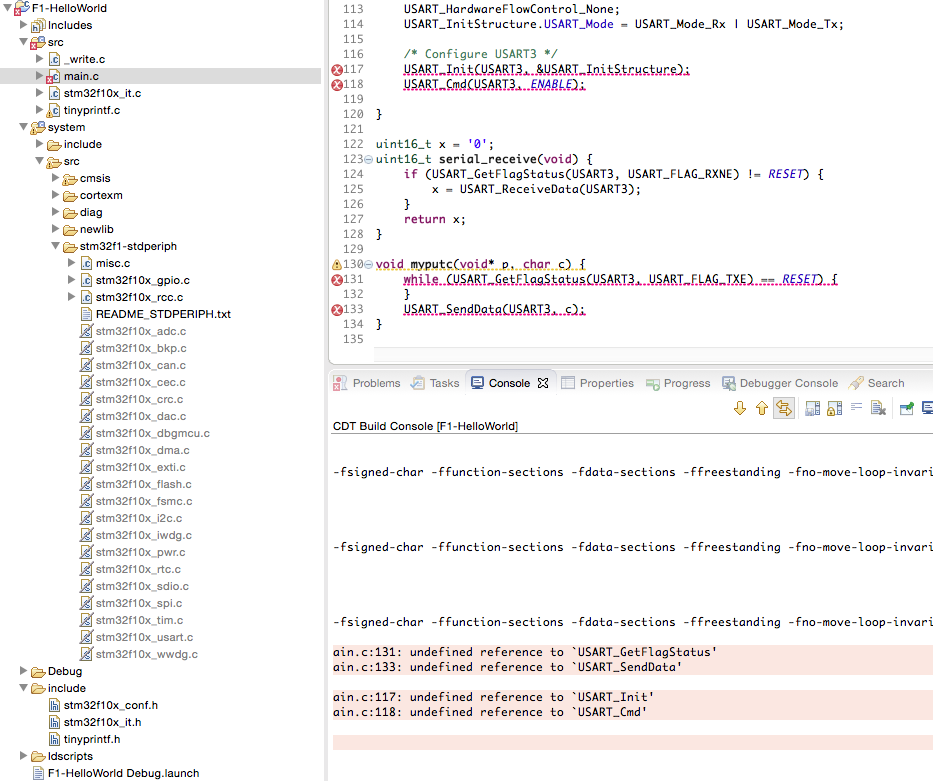Expand the ldscripts folder
The image size is (933, 781).
(x=24, y=756)
